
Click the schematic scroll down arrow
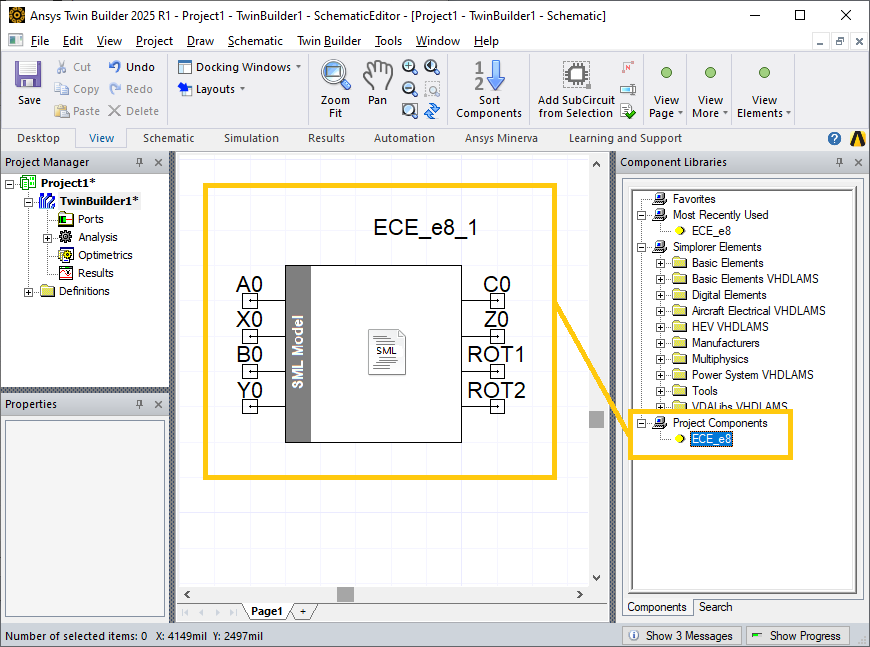click(596, 578)
